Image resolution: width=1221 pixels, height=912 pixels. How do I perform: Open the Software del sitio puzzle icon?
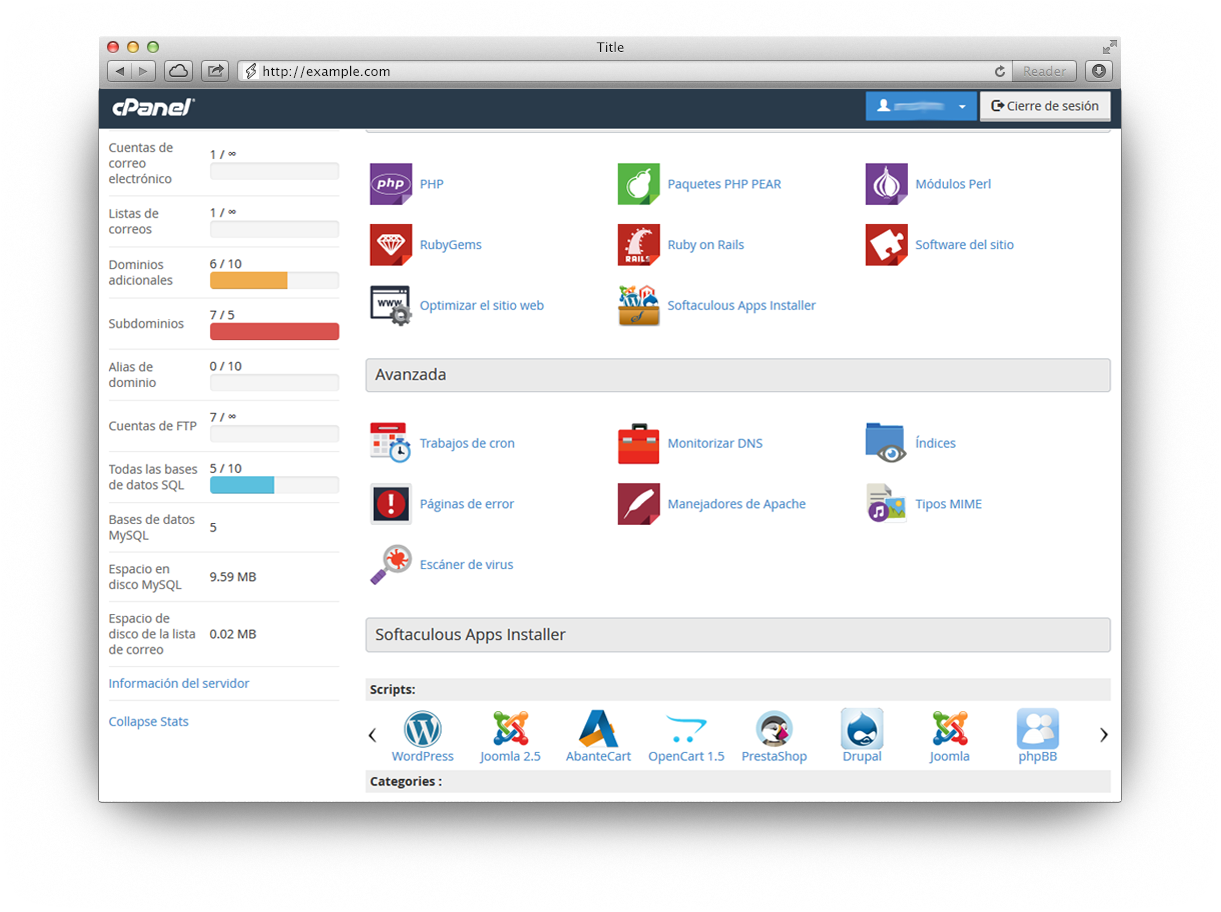pos(886,245)
